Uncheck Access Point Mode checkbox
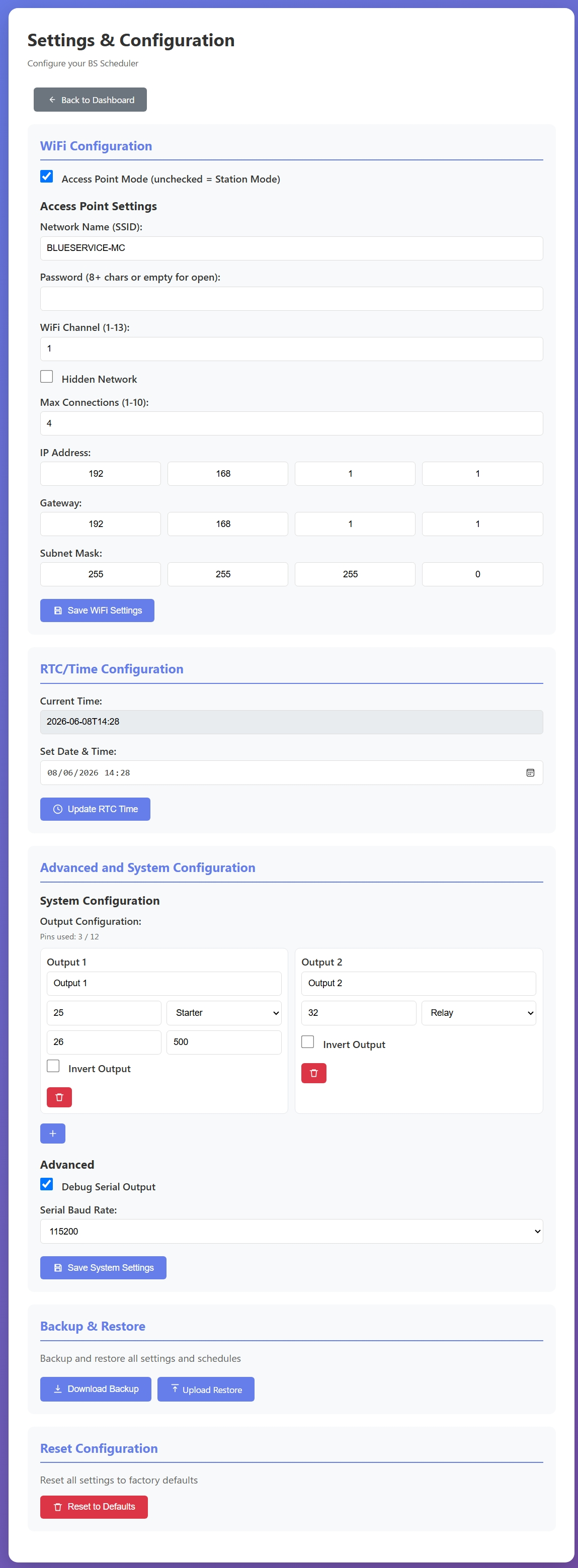Screen dimensions: 578x1568 coord(46,177)
